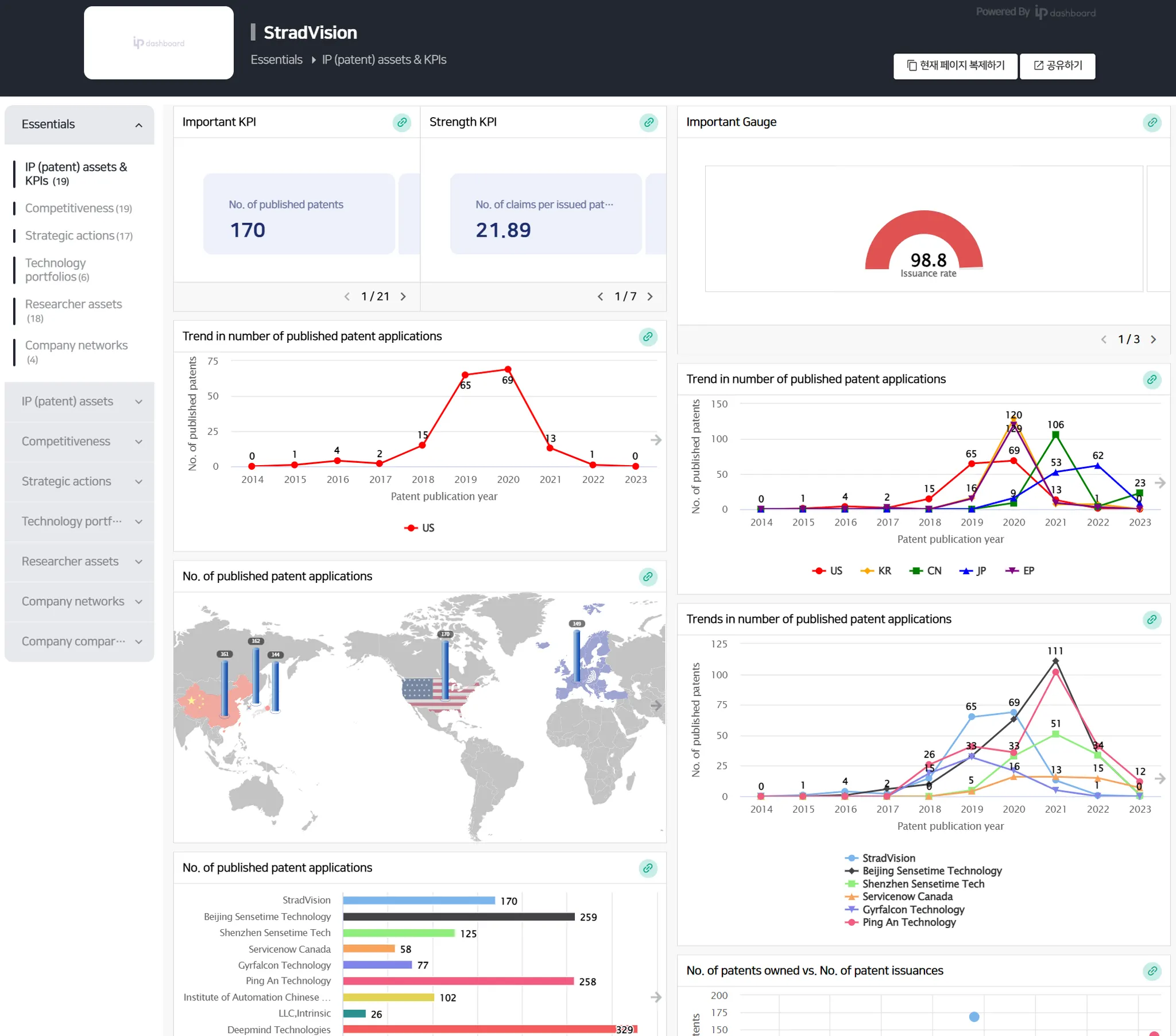The image size is (1176, 1036).
Task: Click link icon on Important Gauge panel
Action: pyautogui.click(x=1151, y=122)
